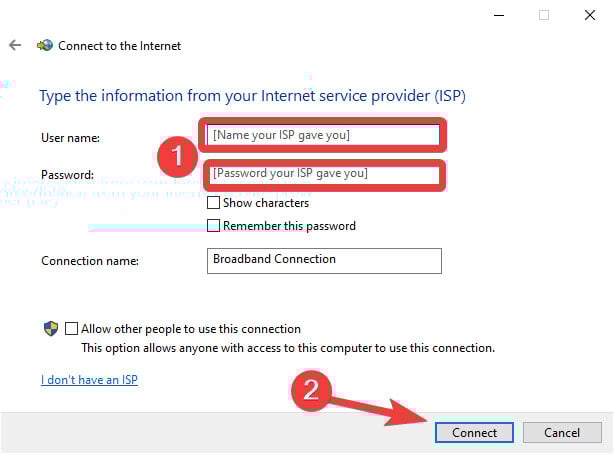Open the "I don't have an ISP" link

(89, 380)
